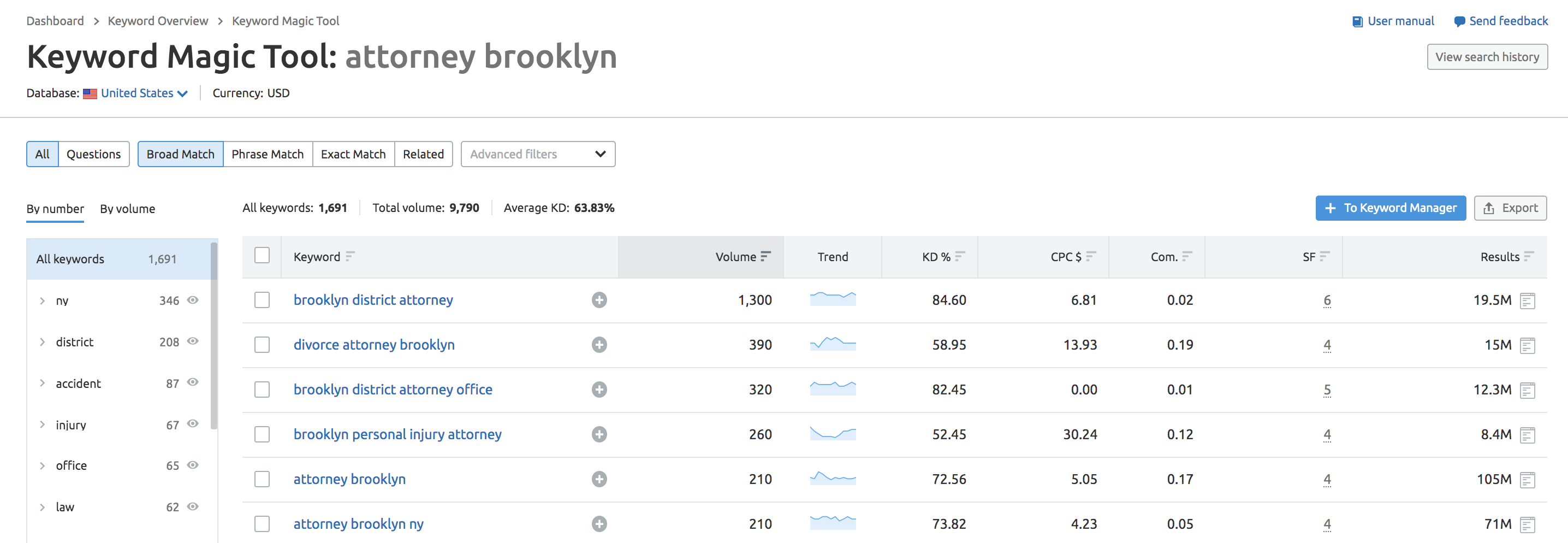Click plus icon in 'attorney brooklyn' row
Viewport: 1568px width, 543px height.
tap(599, 480)
